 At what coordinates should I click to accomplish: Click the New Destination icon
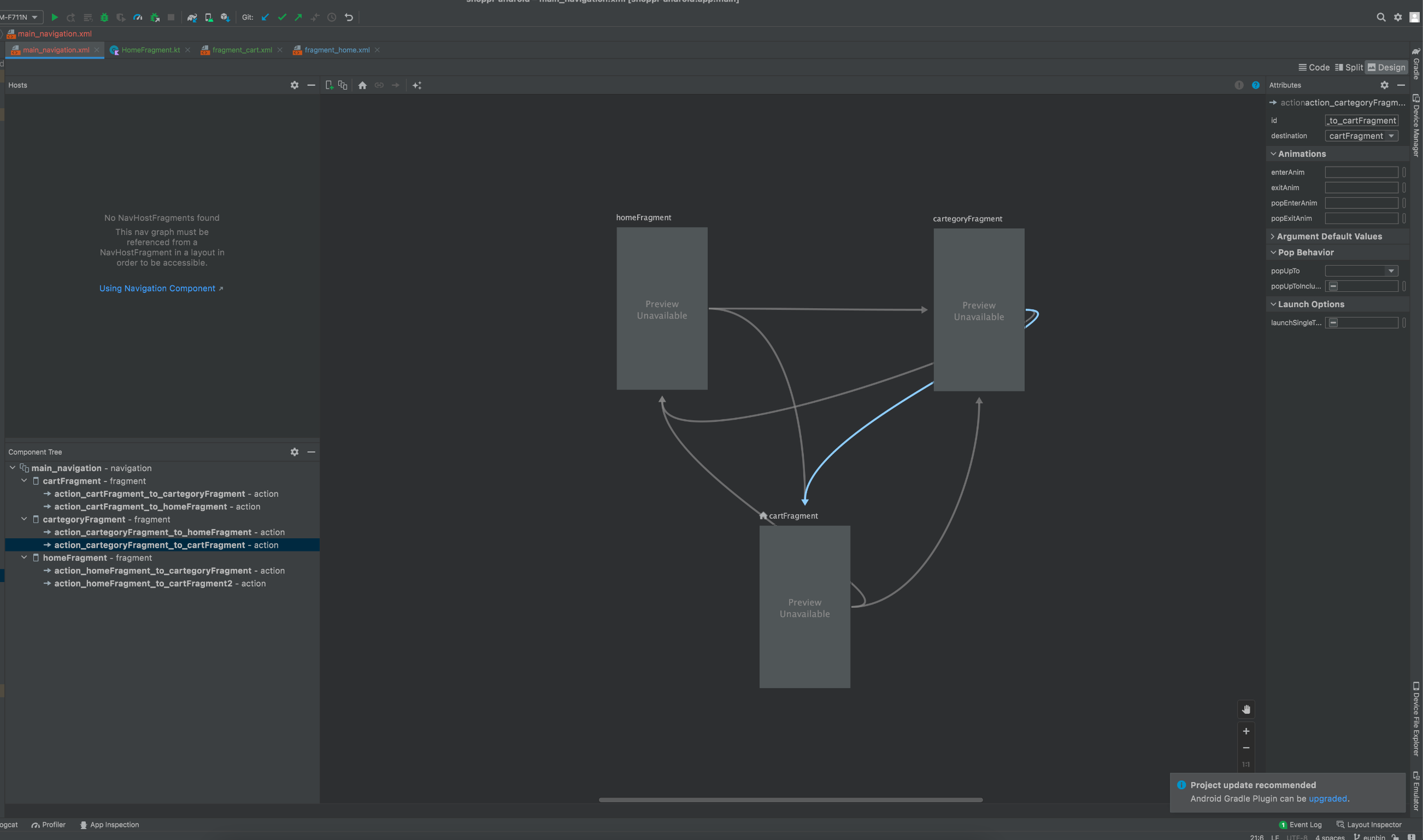(330, 85)
